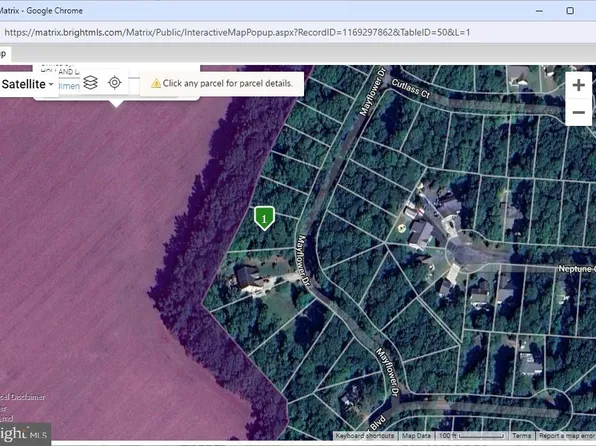Click the Bright MLS logo
The image size is (596, 446).
click(25, 434)
